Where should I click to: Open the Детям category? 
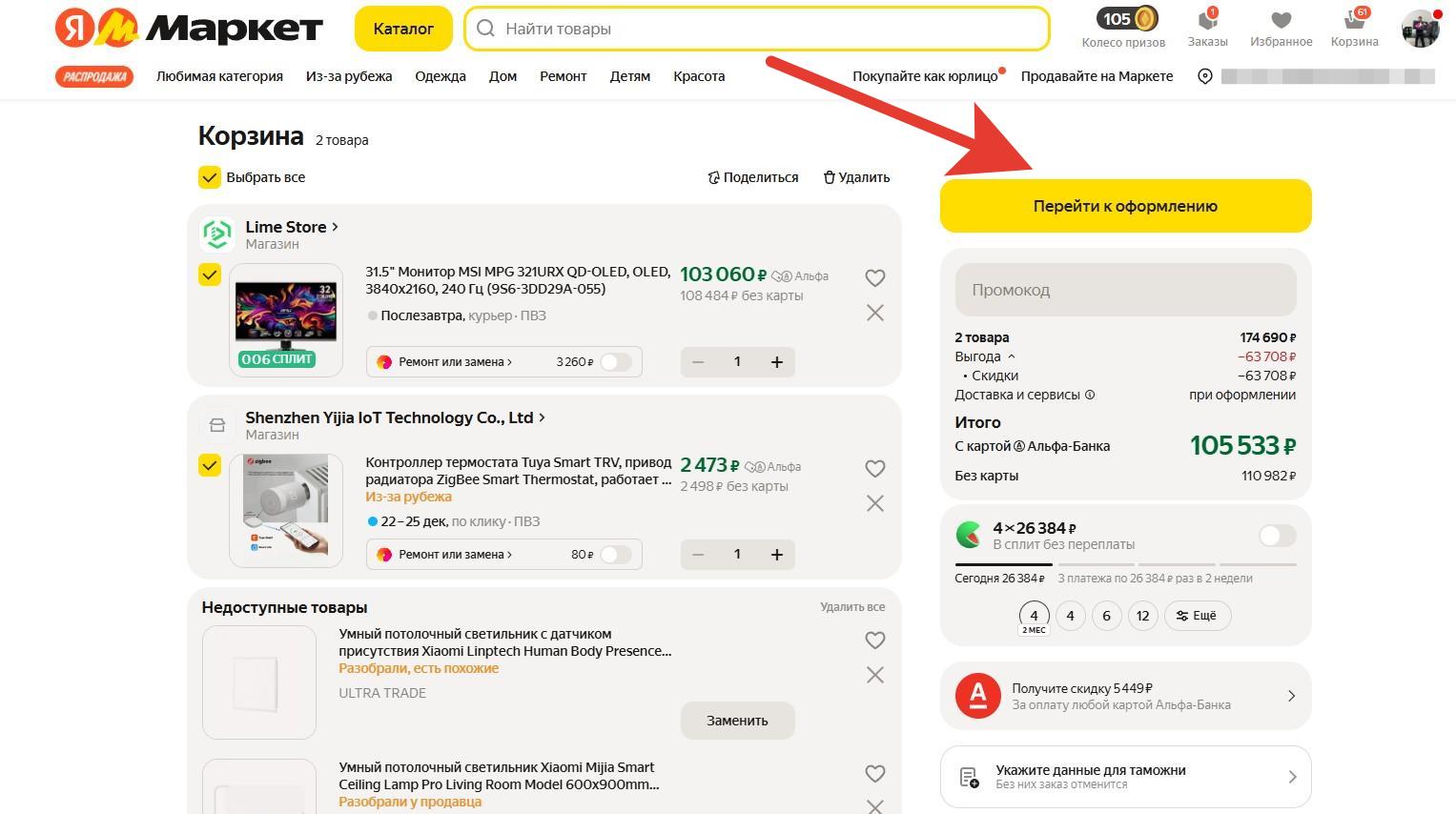(x=630, y=76)
